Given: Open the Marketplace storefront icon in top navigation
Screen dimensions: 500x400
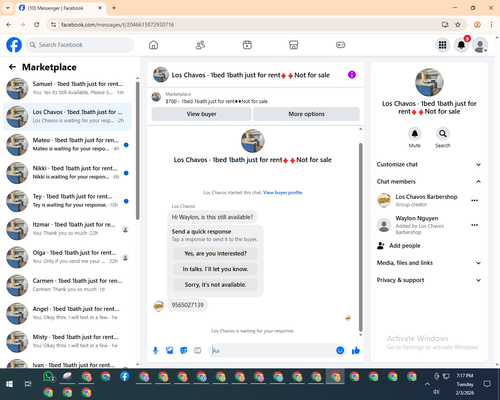Looking at the screenshot, I should (294, 45).
